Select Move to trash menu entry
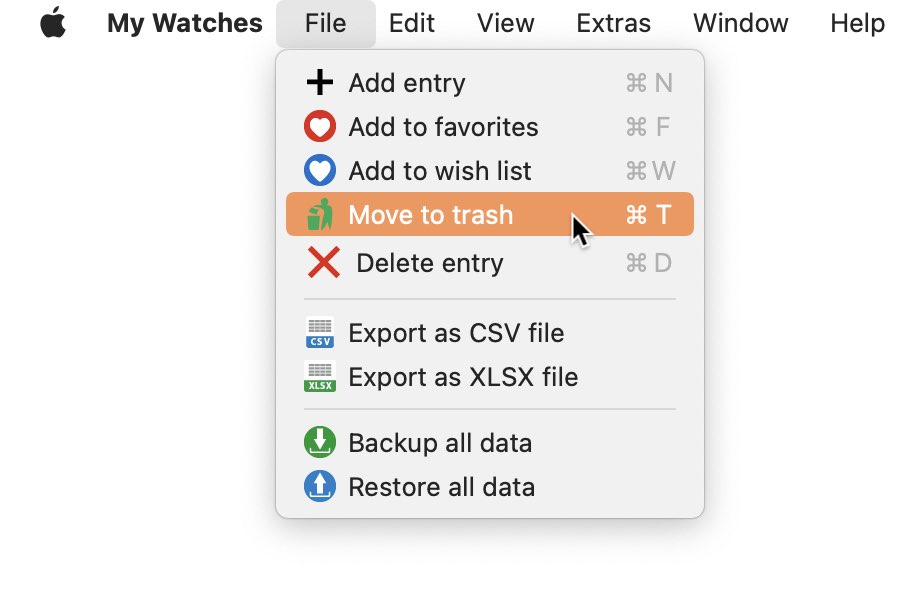The height and width of the screenshot is (591, 912). point(490,214)
